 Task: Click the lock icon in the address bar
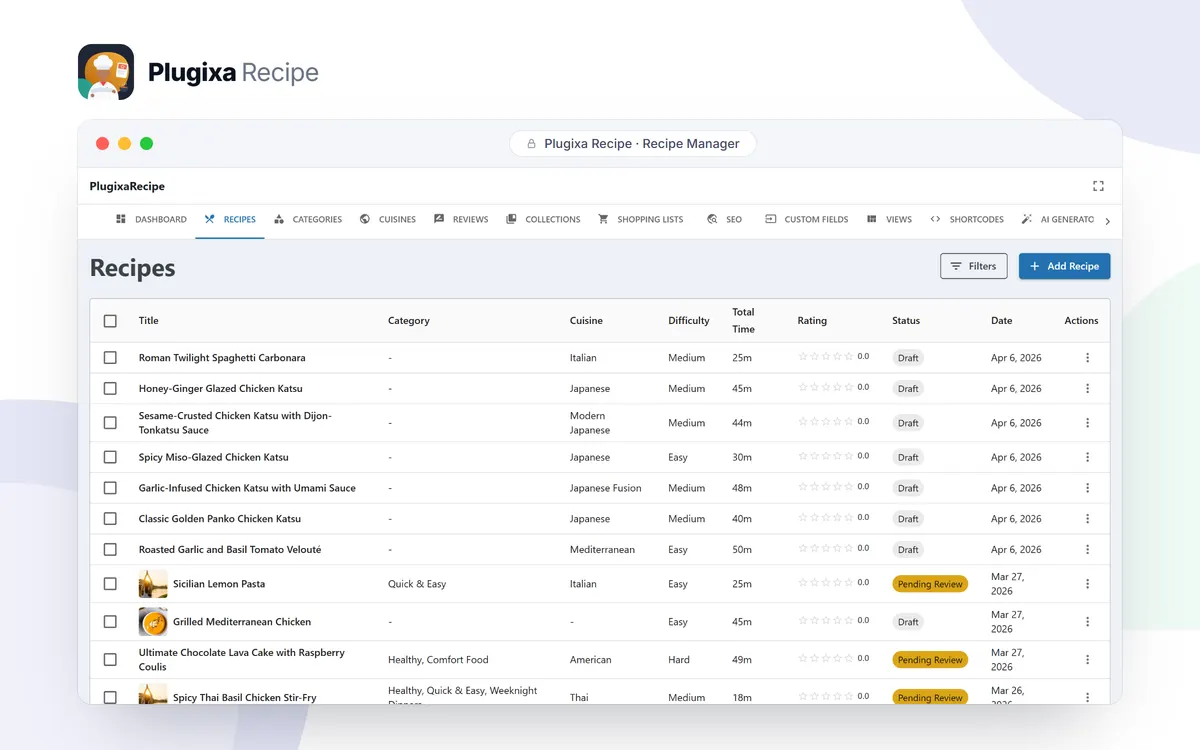pos(531,144)
